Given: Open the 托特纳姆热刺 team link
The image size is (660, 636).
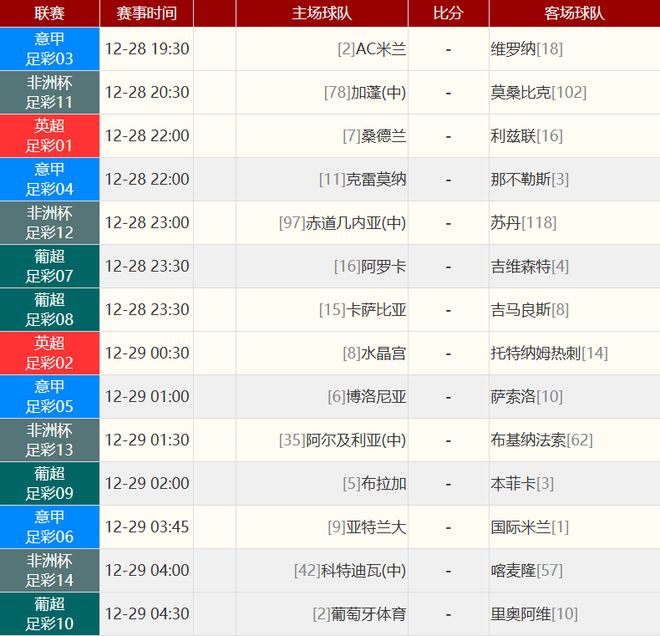Looking at the screenshot, I should pos(535,353).
